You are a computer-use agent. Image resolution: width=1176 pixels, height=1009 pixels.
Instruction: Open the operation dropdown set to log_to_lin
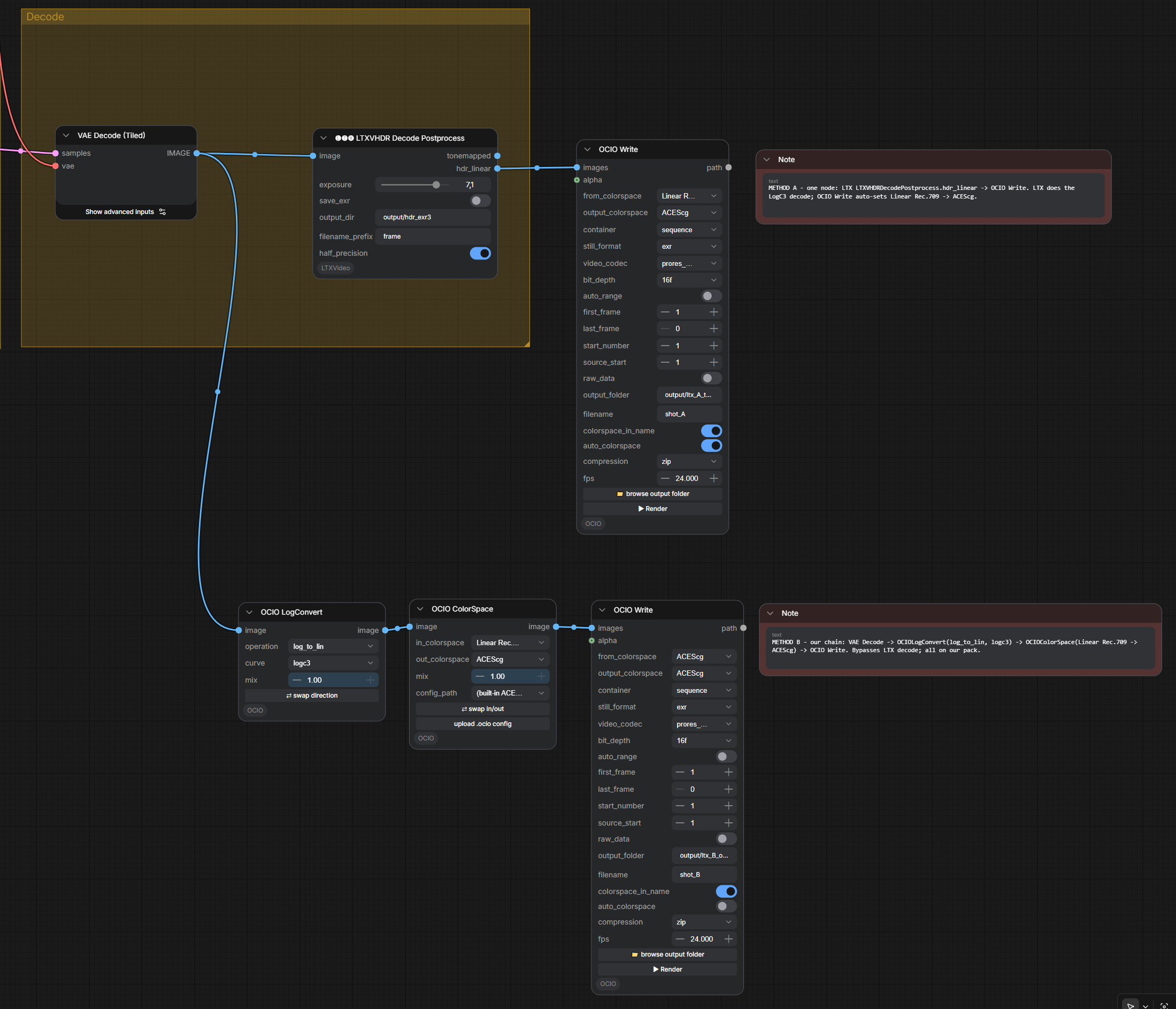pos(333,646)
